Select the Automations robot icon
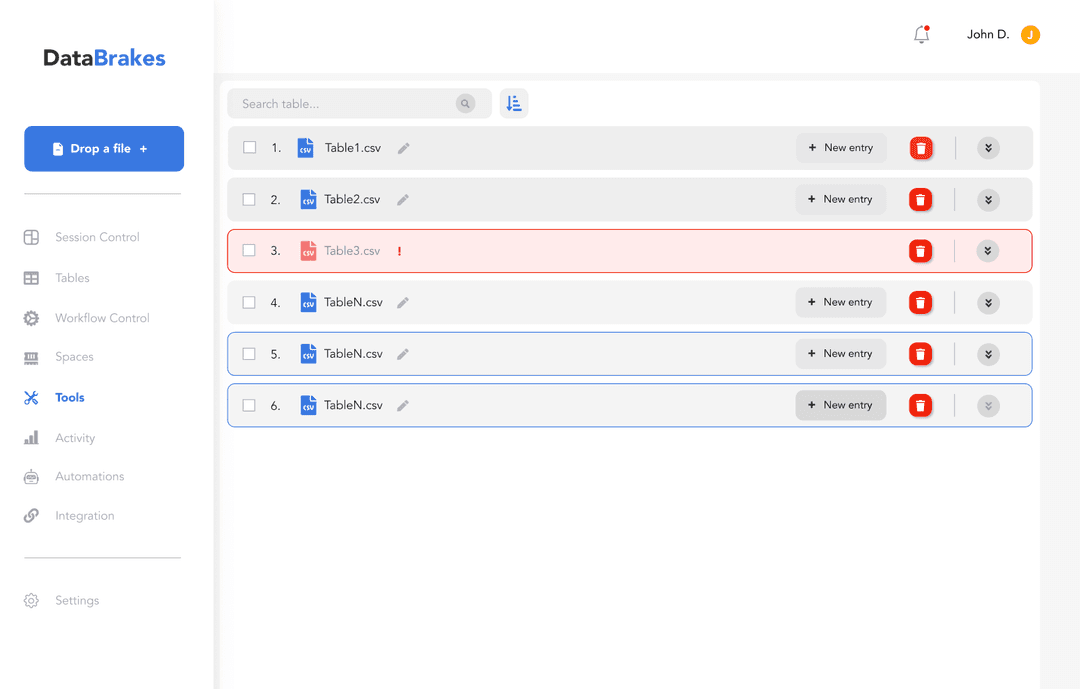 click(x=32, y=476)
